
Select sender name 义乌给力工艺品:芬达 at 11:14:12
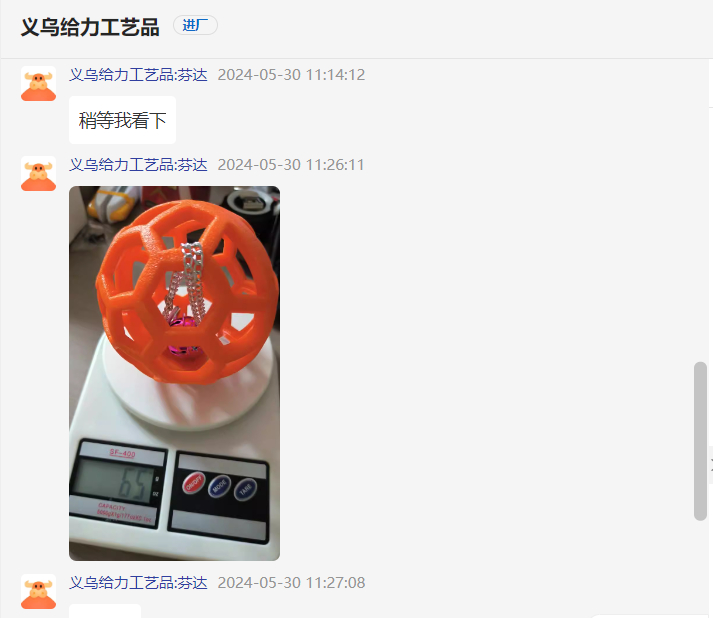click(138, 75)
